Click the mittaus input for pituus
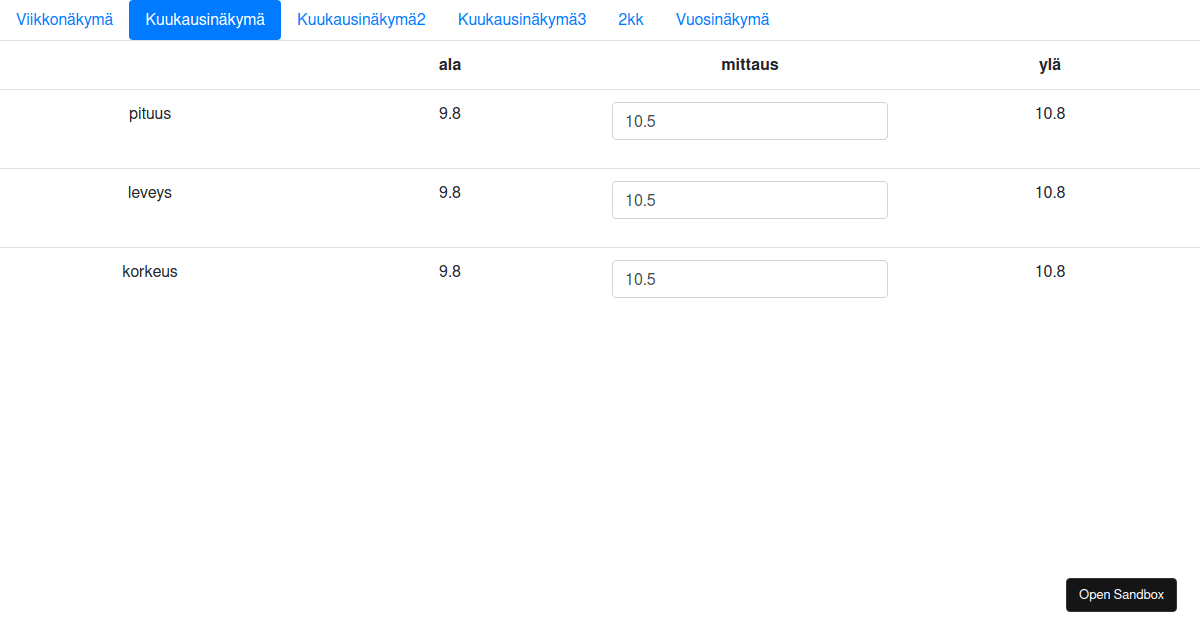 tap(749, 120)
